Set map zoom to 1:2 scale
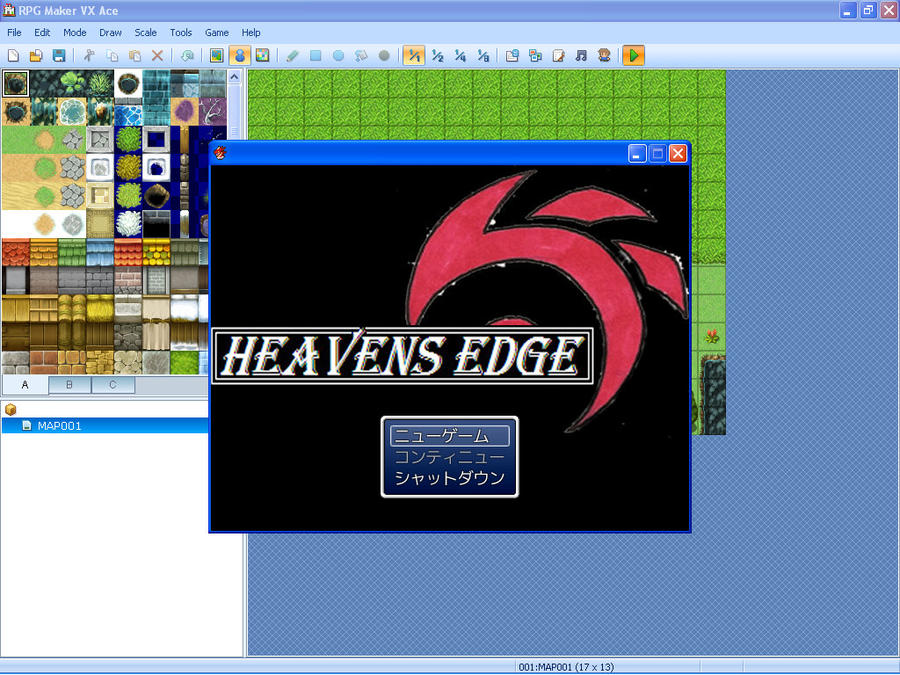Viewport: 900px width, 675px height. (437, 55)
